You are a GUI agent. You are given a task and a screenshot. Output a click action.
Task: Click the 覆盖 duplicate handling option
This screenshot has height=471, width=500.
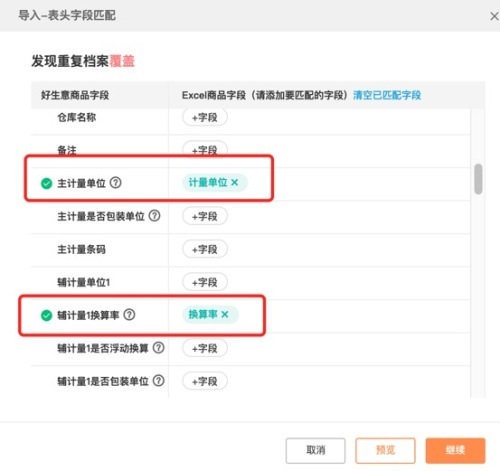(x=122, y=61)
